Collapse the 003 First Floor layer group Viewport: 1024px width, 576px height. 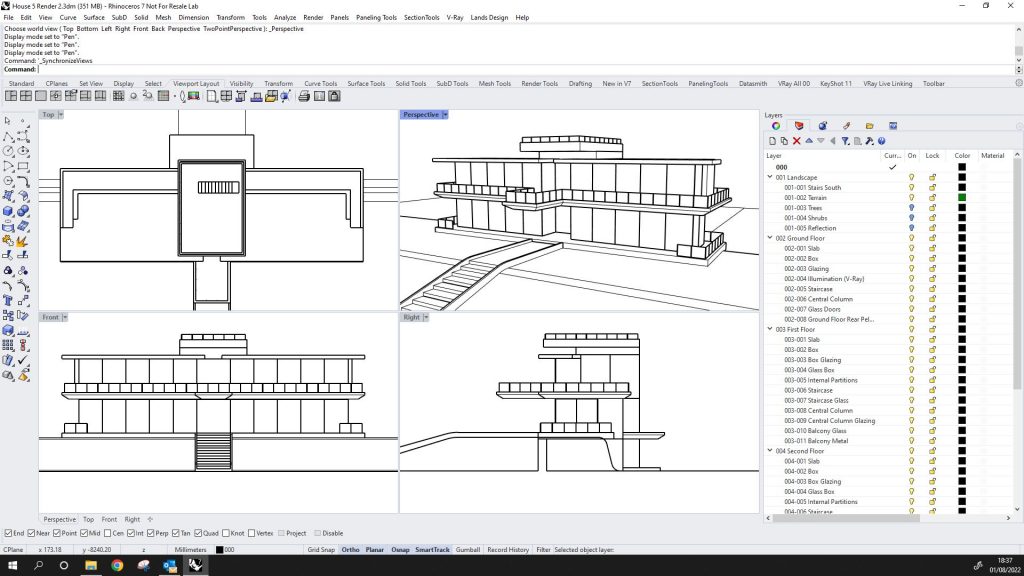(x=770, y=329)
